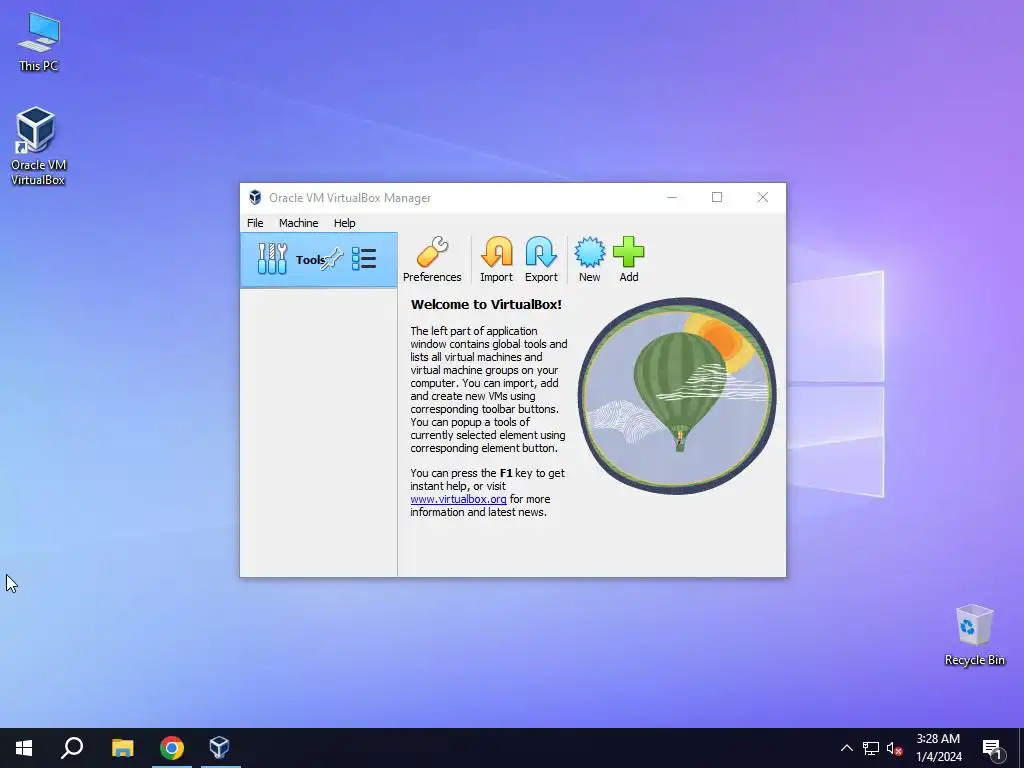Click the green Add machine icon
Screen dimensions: 1024x768
tap(628, 259)
